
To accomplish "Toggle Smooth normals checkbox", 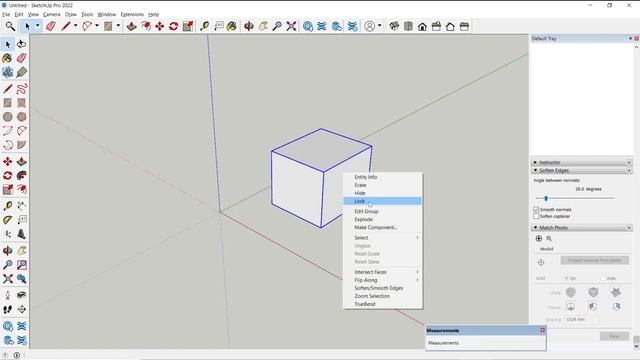I will 536,209.
